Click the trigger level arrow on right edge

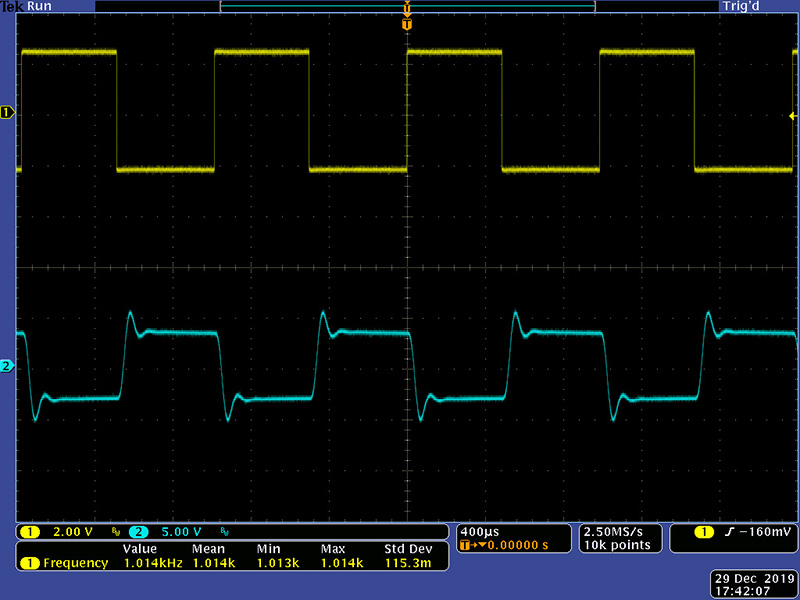pos(793,115)
